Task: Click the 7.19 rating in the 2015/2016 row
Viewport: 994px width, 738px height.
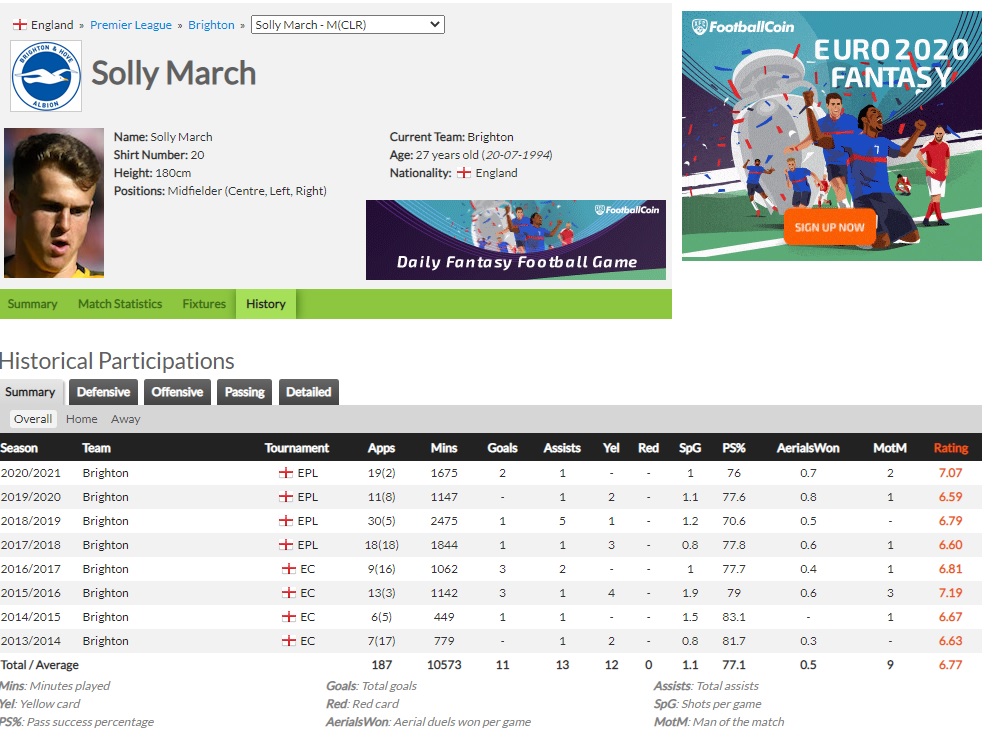Action: coord(950,593)
